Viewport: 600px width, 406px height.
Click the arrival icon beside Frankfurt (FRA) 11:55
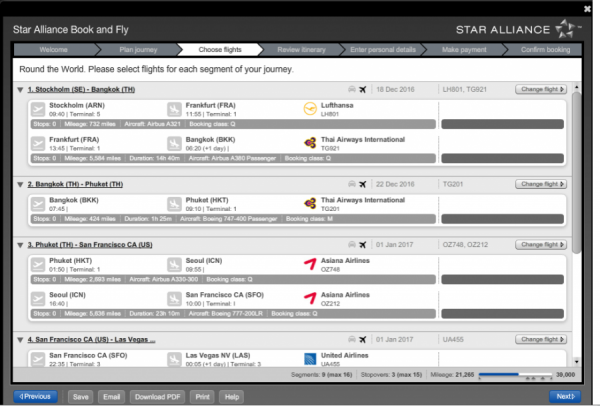(174, 109)
